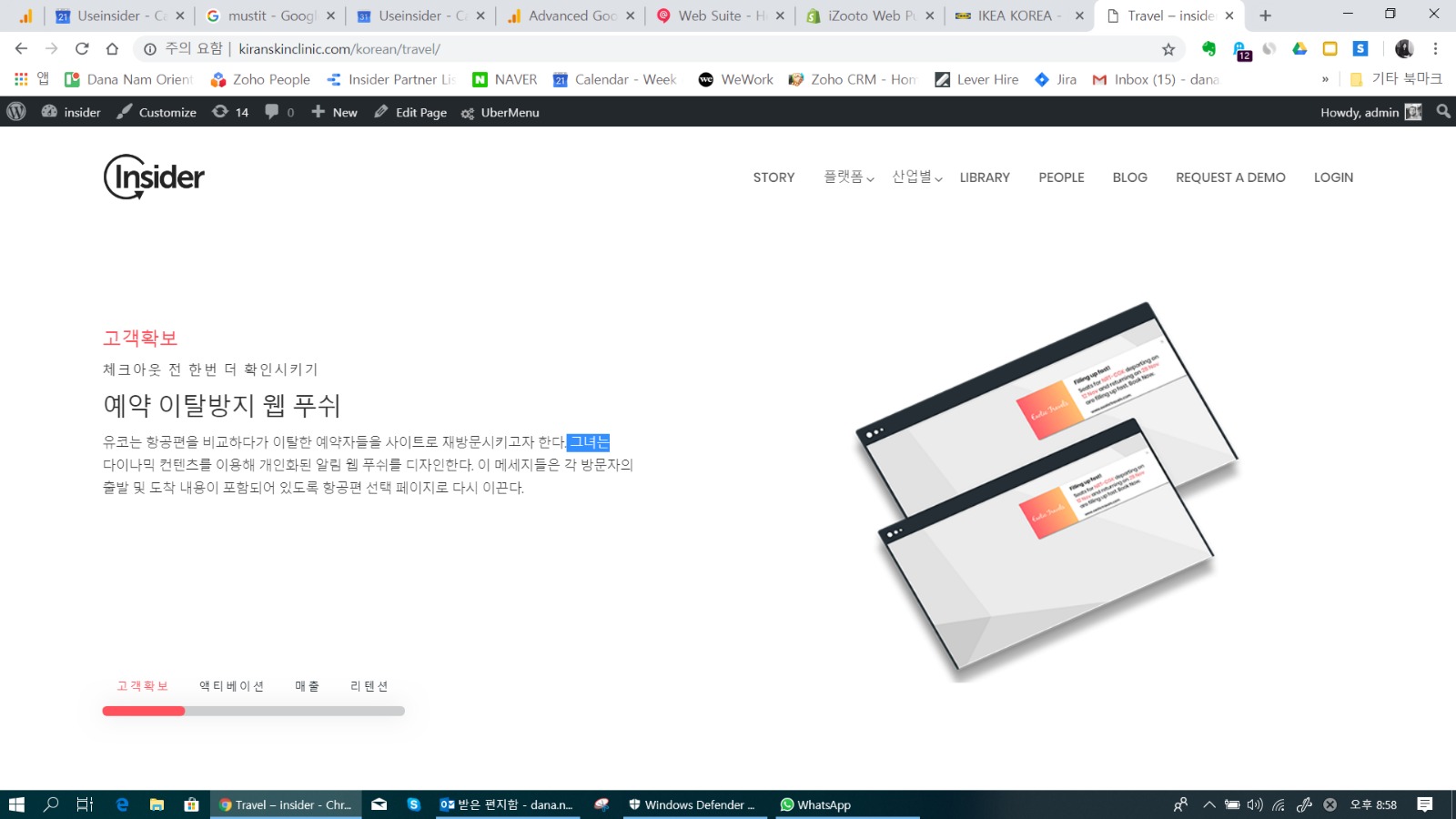
Task: Expand the 플랫폼 dropdown menu
Action: 848,177
